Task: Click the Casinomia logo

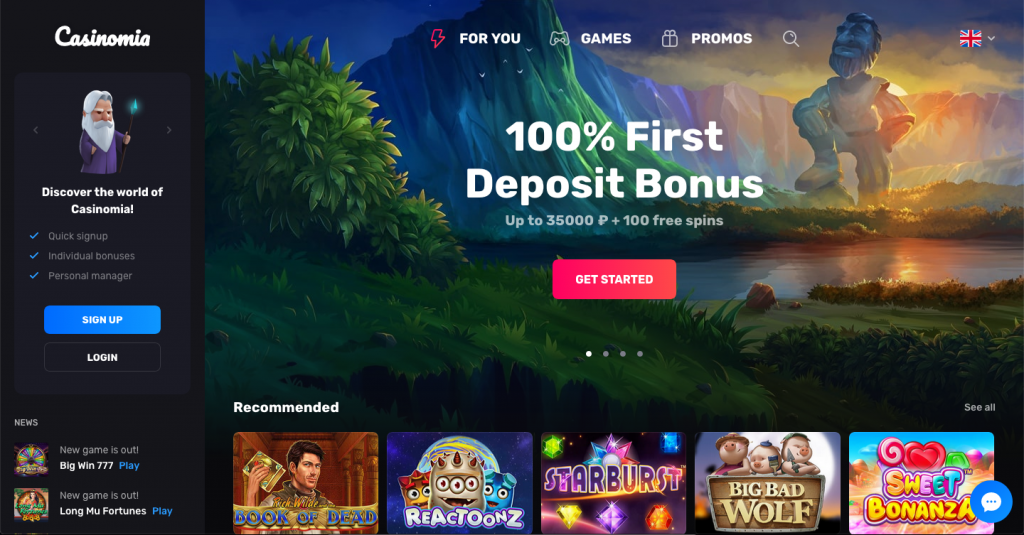Action: coord(103,37)
